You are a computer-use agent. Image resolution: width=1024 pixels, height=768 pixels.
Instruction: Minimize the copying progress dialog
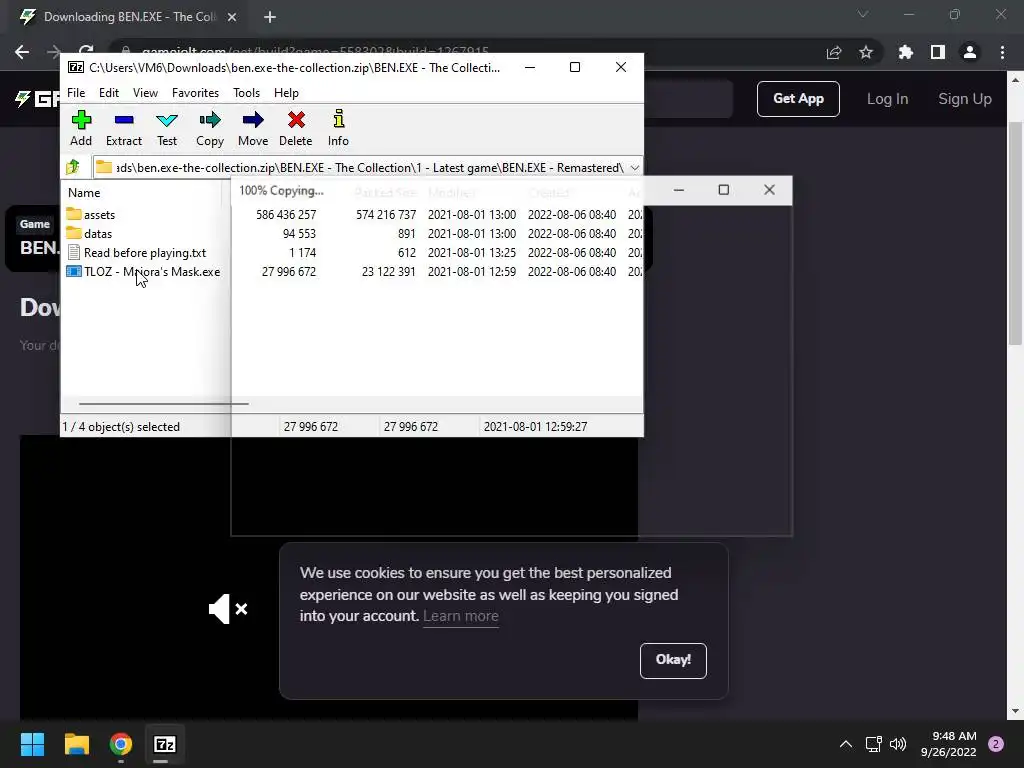coord(679,190)
